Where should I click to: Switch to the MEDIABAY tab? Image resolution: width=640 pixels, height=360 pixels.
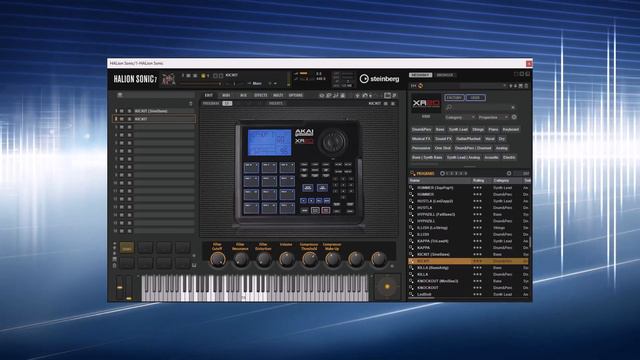coord(420,75)
